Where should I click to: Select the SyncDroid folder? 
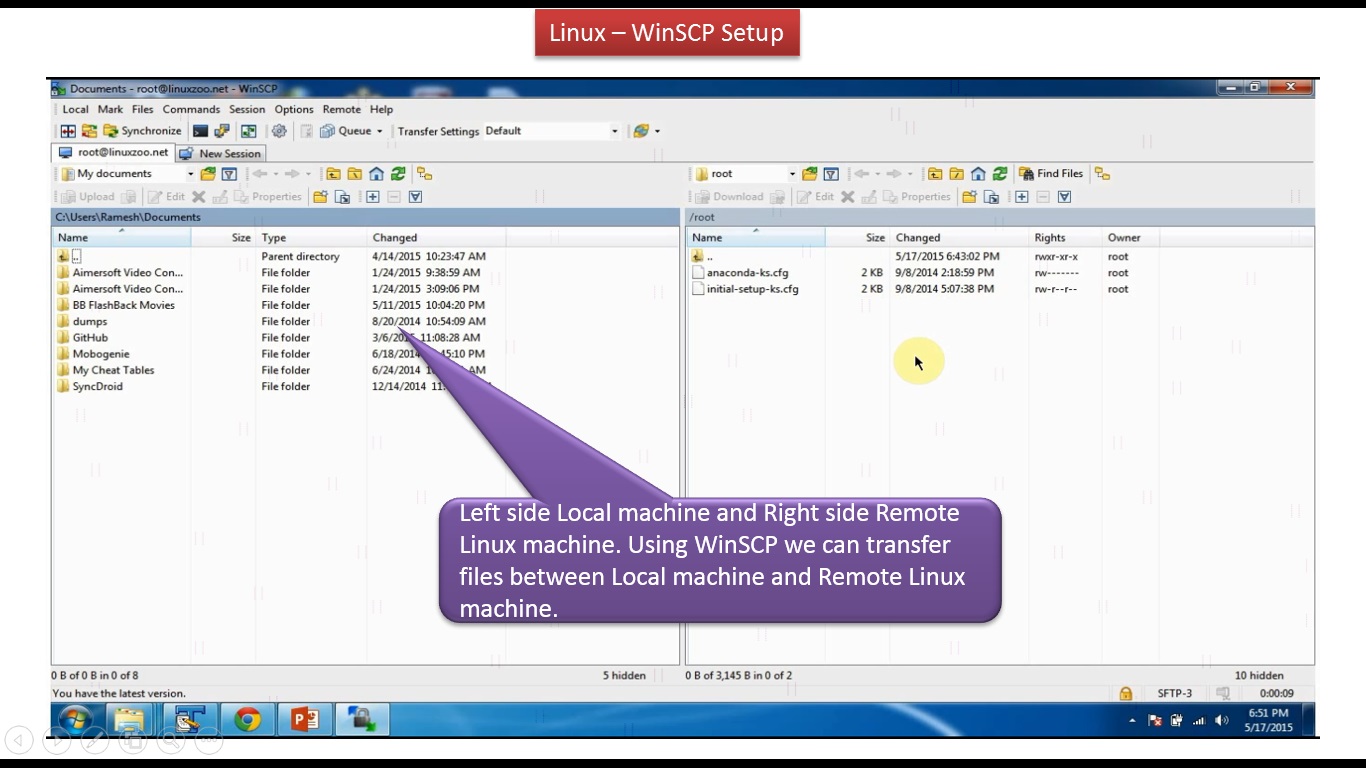(97, 387)
